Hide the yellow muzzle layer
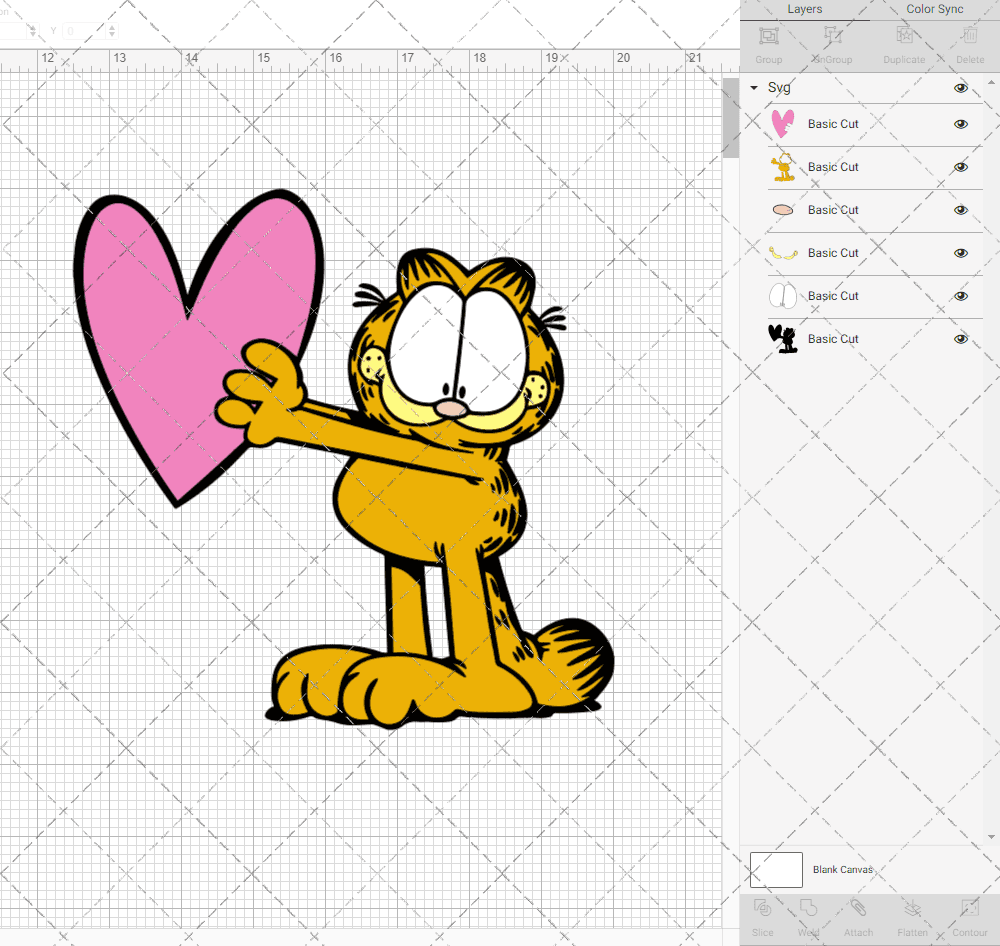This screenshot has width=1000, height=946. tap(960, 253)
